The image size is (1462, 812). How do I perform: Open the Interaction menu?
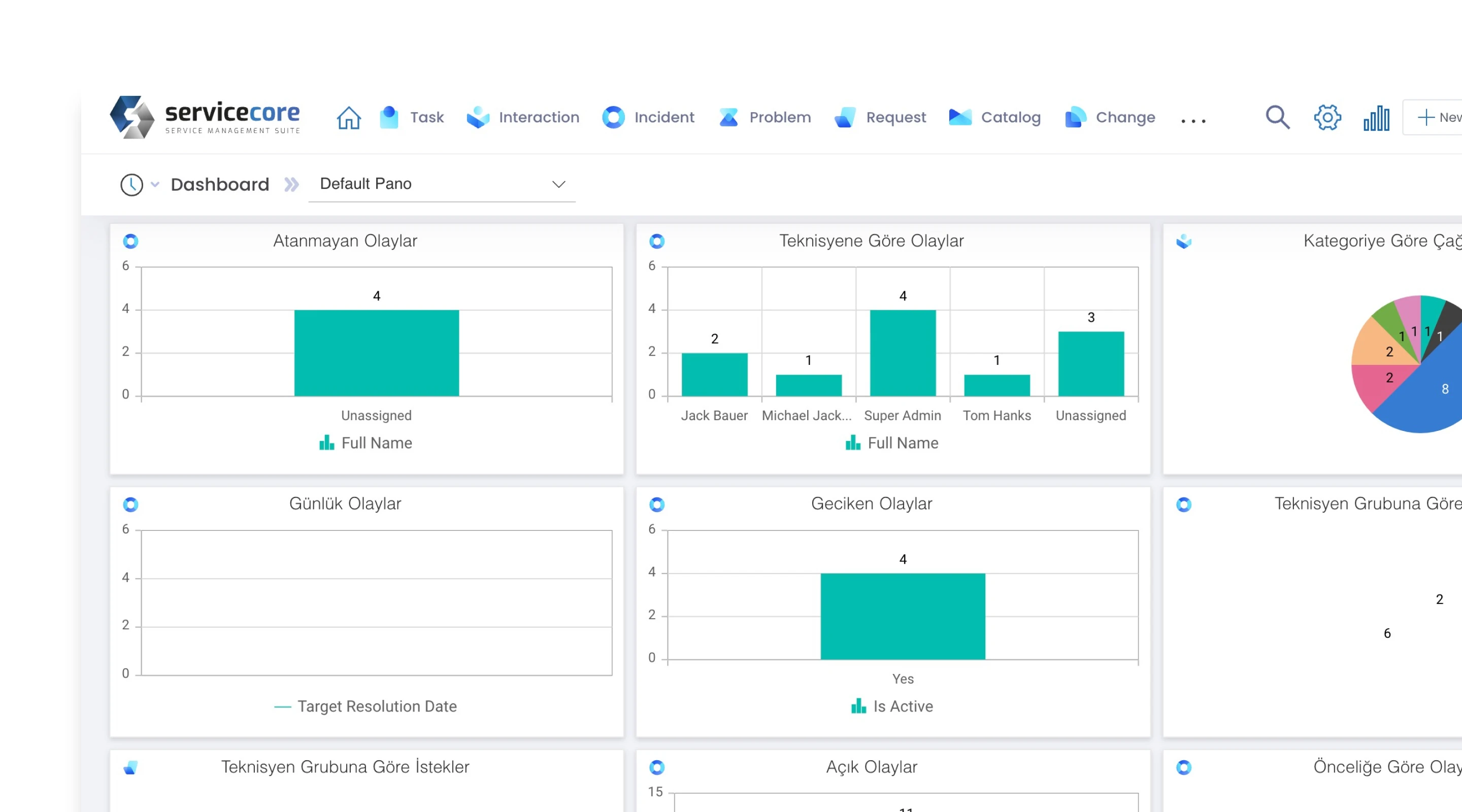click(x=539, y=117)
